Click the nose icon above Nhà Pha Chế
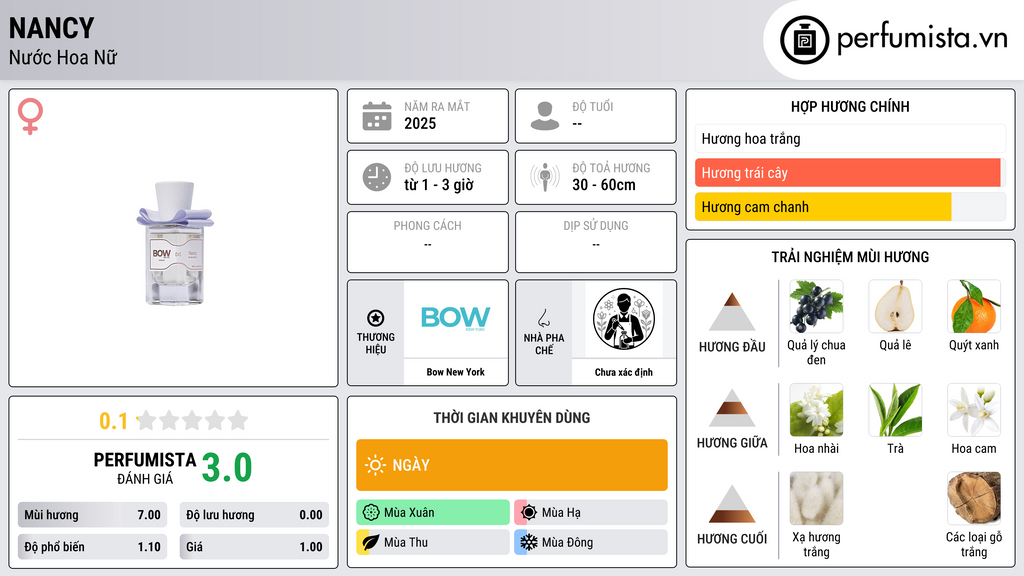 tap(543, 318)
